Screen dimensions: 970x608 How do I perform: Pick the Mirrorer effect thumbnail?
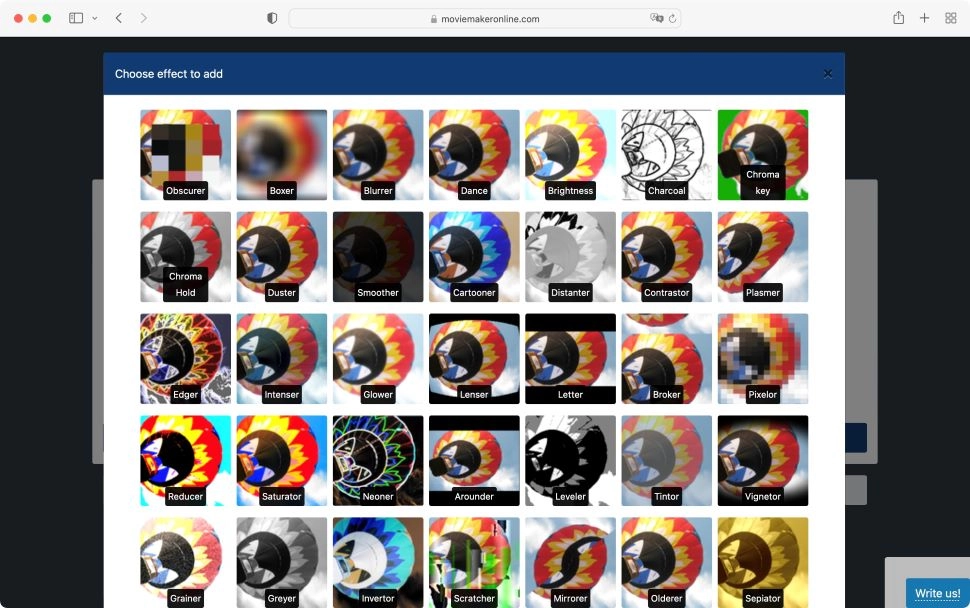coord(570,562)
